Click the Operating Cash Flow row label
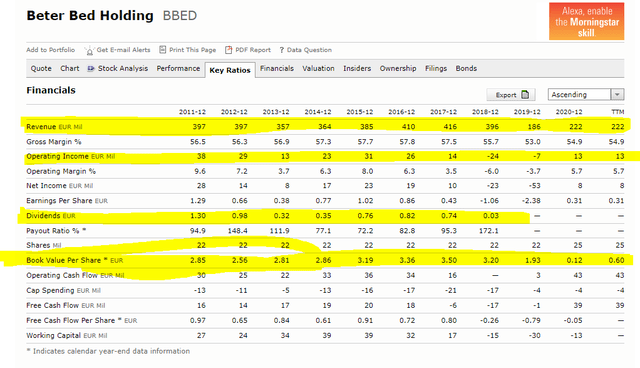Viewport: 640px width, 368px height. (75, 275)
